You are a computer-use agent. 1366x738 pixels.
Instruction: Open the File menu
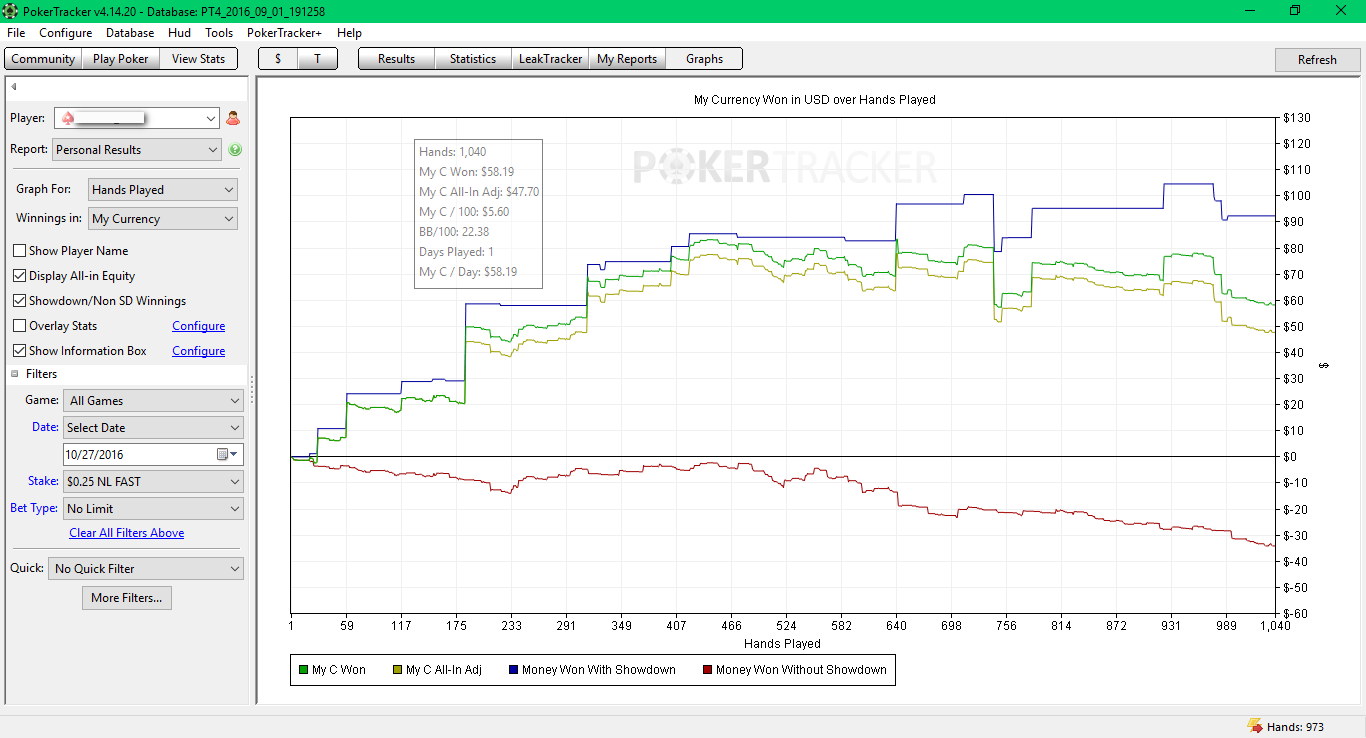(16, 33)
